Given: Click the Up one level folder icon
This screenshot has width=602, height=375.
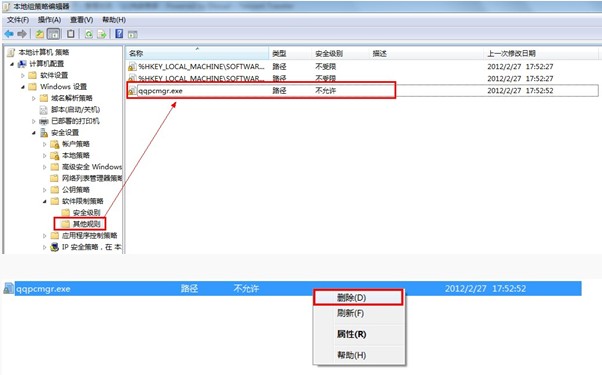Looking at the screenshot, I should pyautogui.click(x=40, y=34).
